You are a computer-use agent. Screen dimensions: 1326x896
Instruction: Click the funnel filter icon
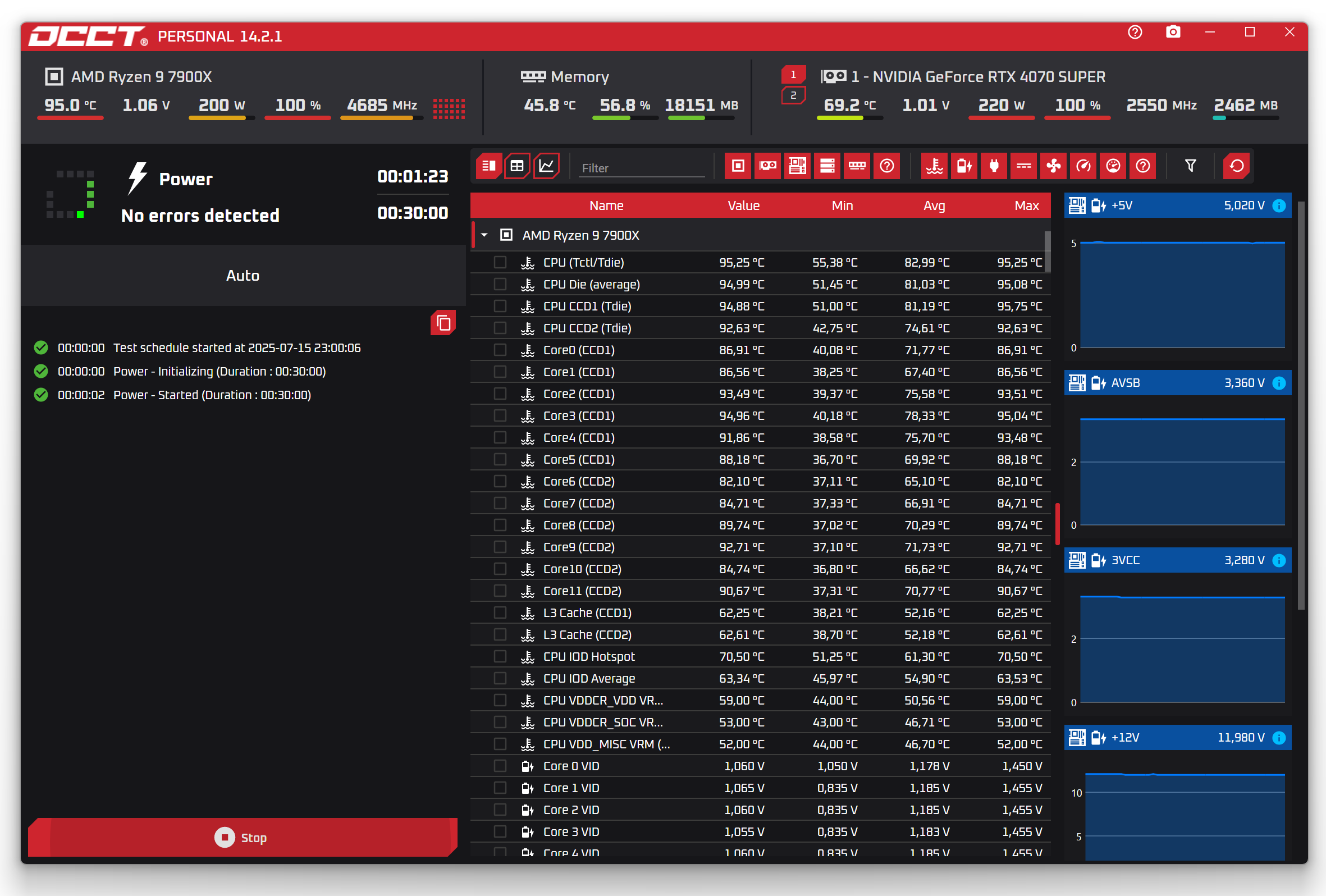point(1190,166)
